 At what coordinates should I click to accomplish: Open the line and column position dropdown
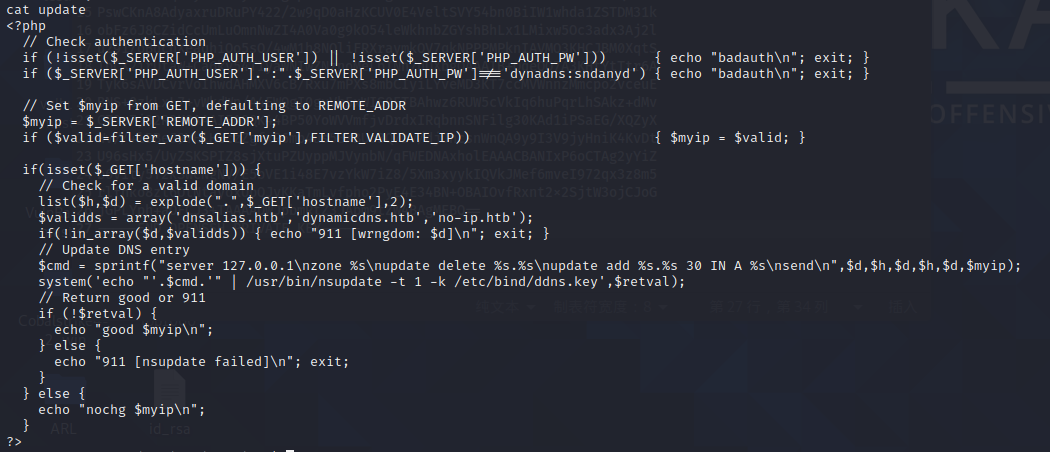click(x=787, y=307)
